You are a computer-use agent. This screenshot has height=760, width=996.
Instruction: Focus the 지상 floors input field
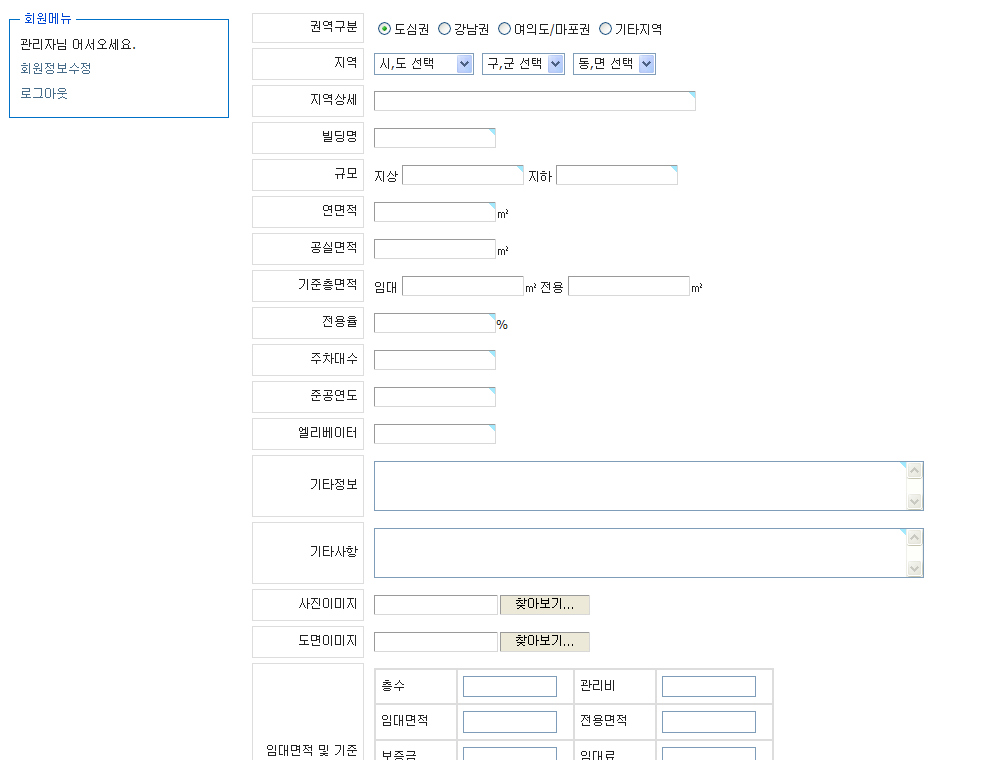pos(462,175)
